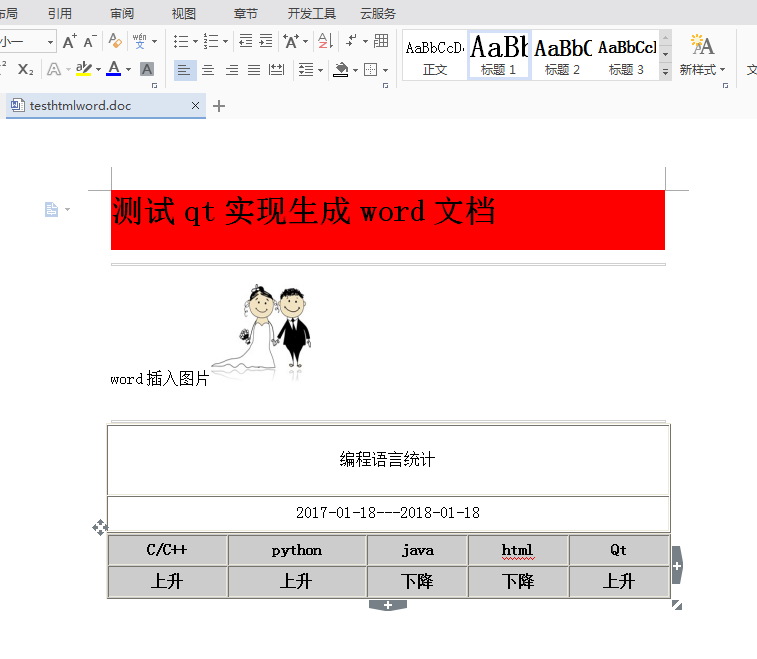The height and width of the screenshot is (659, 757).
Task: Expand the numbered list dropdown arrow
Action: [x=225, y=42]
